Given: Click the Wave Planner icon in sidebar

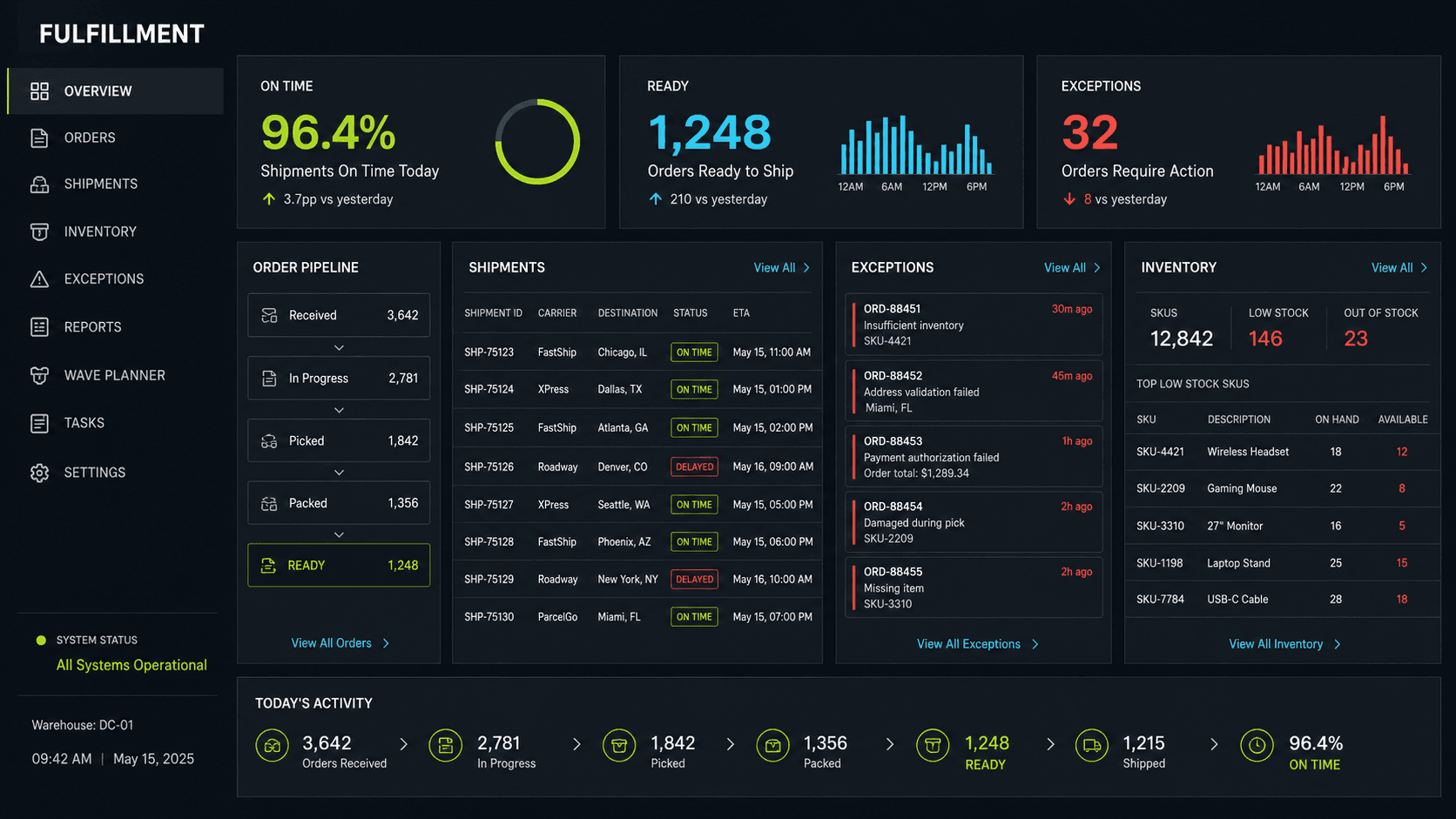Looking at the screenshot, I should click(x=39, y=375).
